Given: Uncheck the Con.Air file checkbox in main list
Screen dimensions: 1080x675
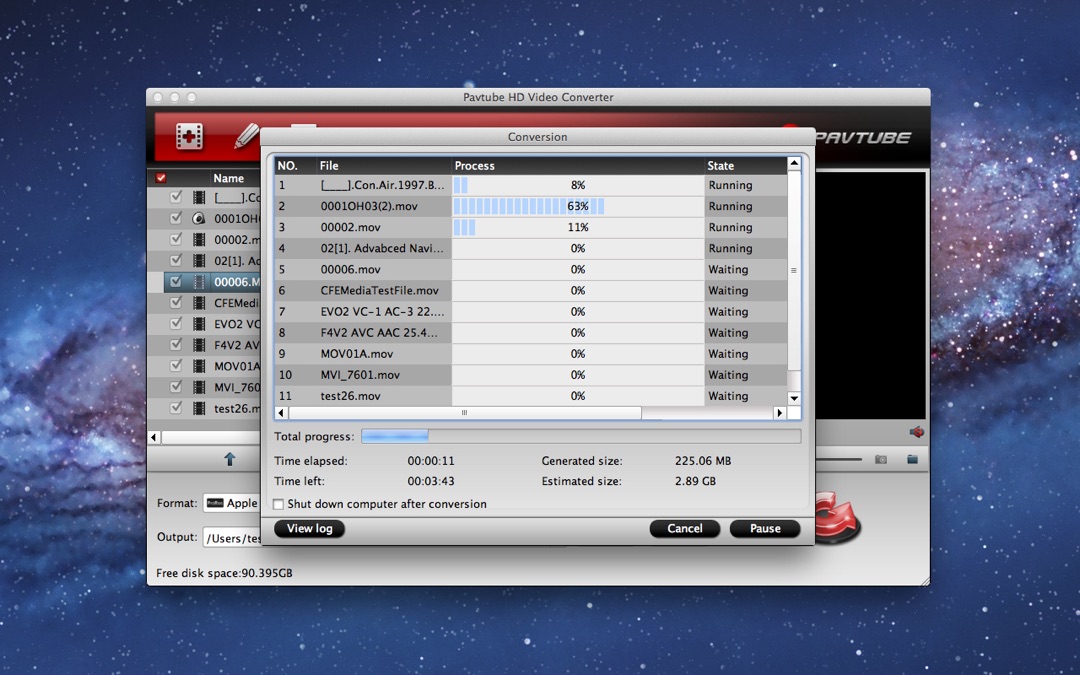Looking at the screenshot, I should [176, 197].
